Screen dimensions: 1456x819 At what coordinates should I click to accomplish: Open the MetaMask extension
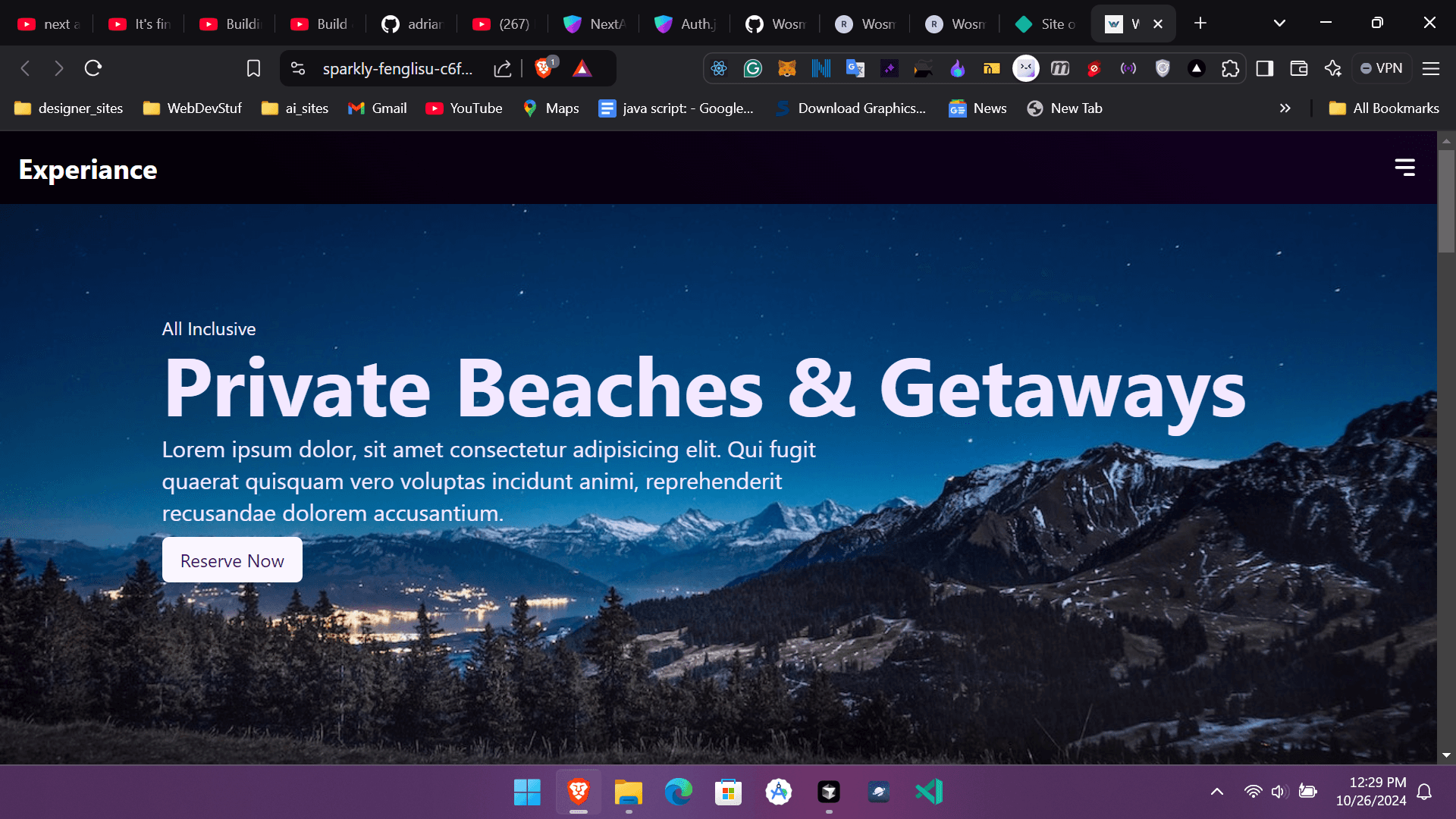(786, 68)
